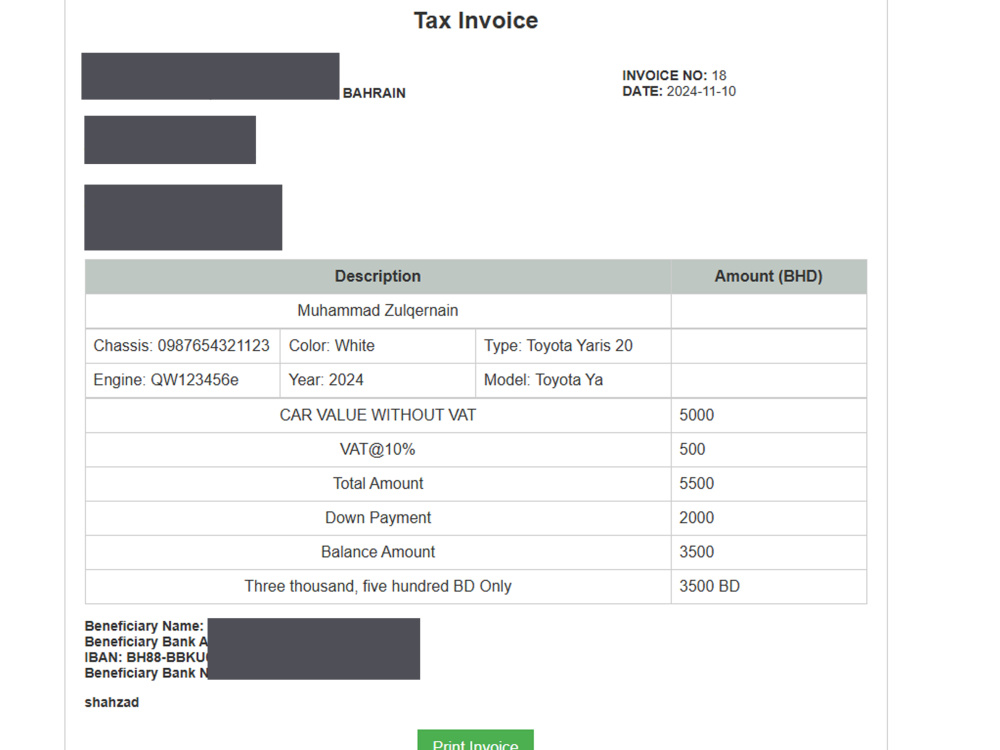Click the IBAN: BH88-BBKU label

[x=146, y=658]
